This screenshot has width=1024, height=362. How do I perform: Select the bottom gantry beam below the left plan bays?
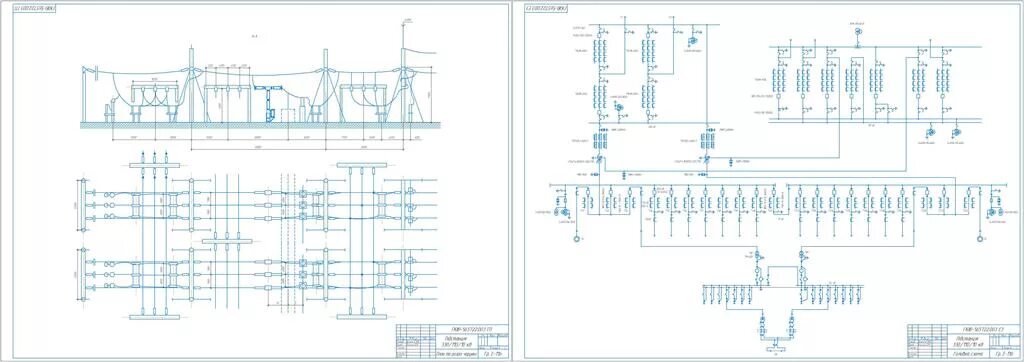(154, 317)
